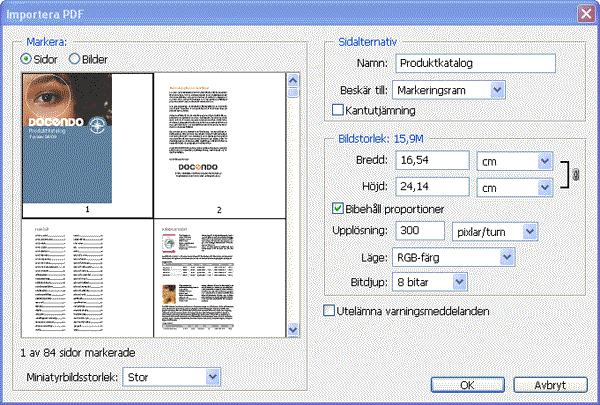Image resolution: width=600 pixels, height=405 pixels.
Task: Click the Namn text field
Action: 475,64
